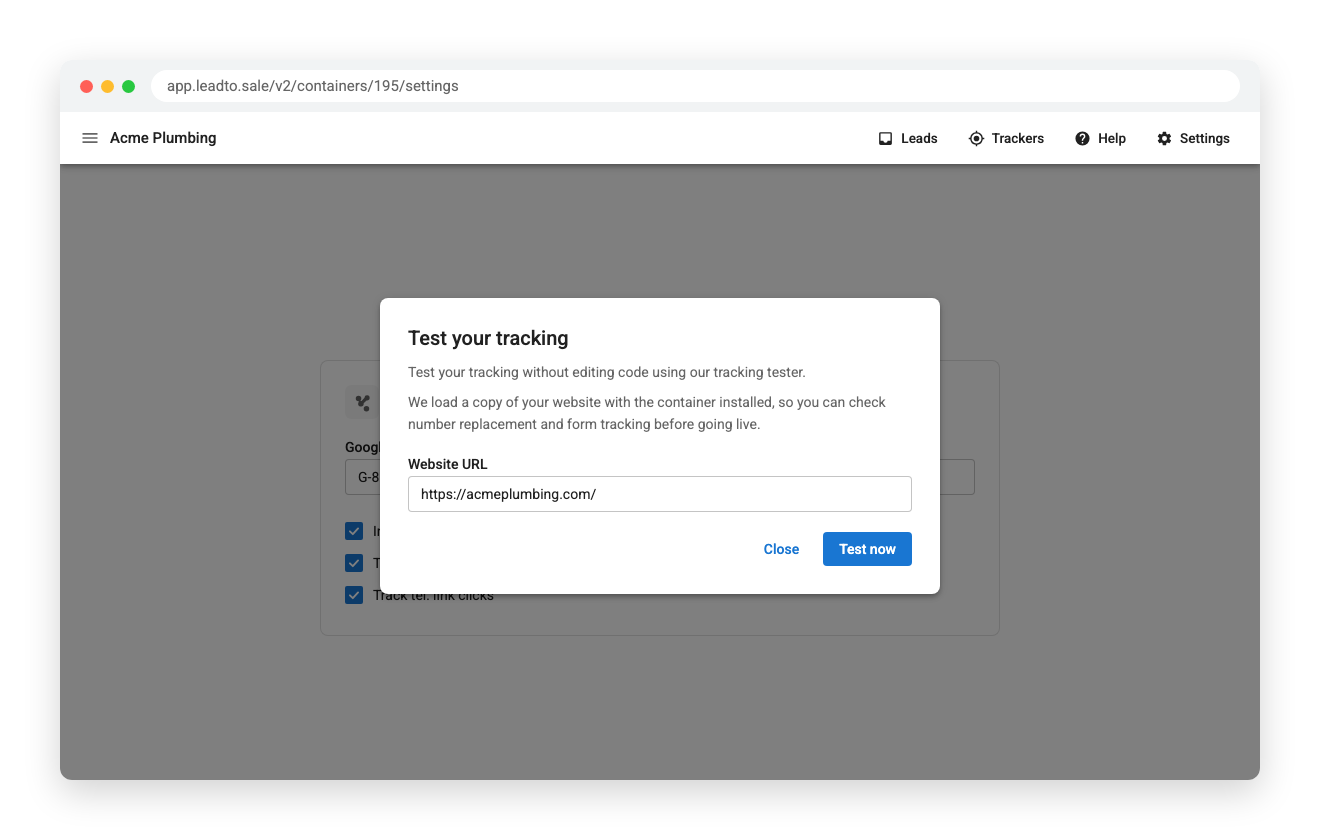Viewport: 1320px width, 840px height.
Task: Click the Help question mark icon
Action: (x=1082, y=138)
